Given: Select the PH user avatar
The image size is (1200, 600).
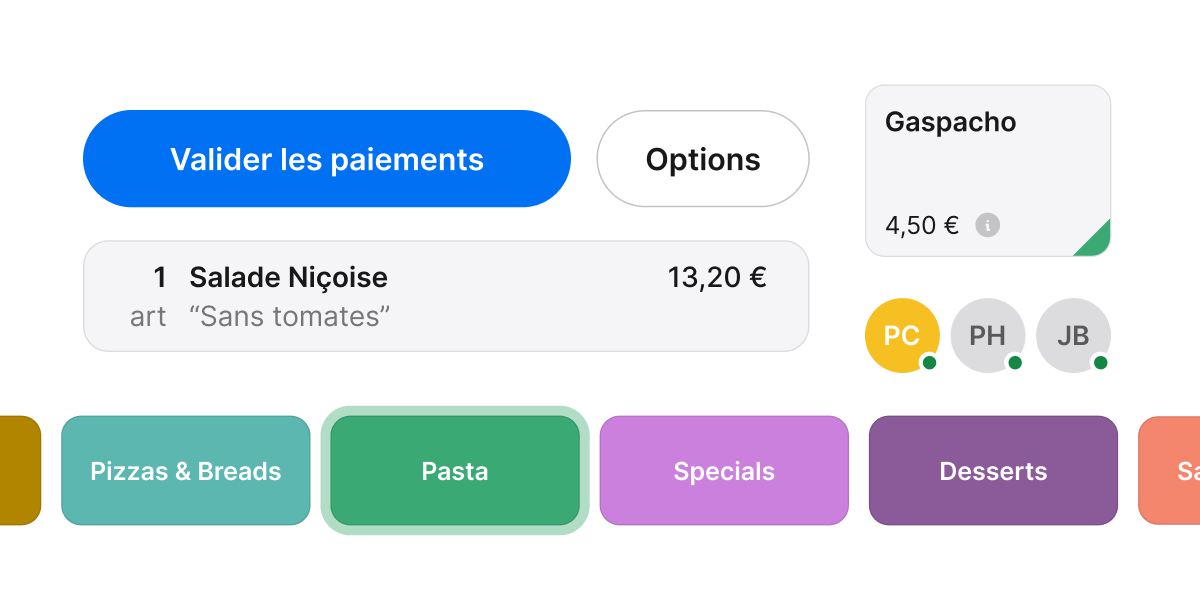Looking at the screenshot, I should pyautogui.click(x=987, y=335).
